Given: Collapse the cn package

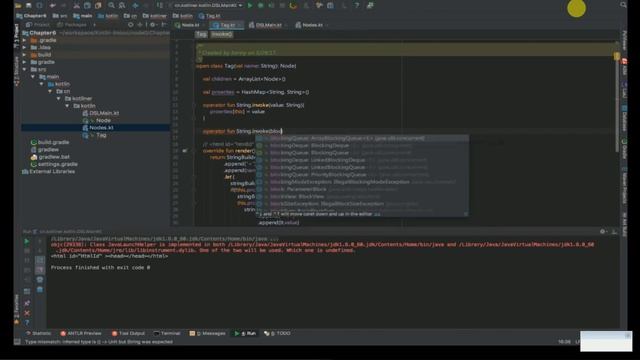Looking at the screenshot, I should click(x=51, y=91).
